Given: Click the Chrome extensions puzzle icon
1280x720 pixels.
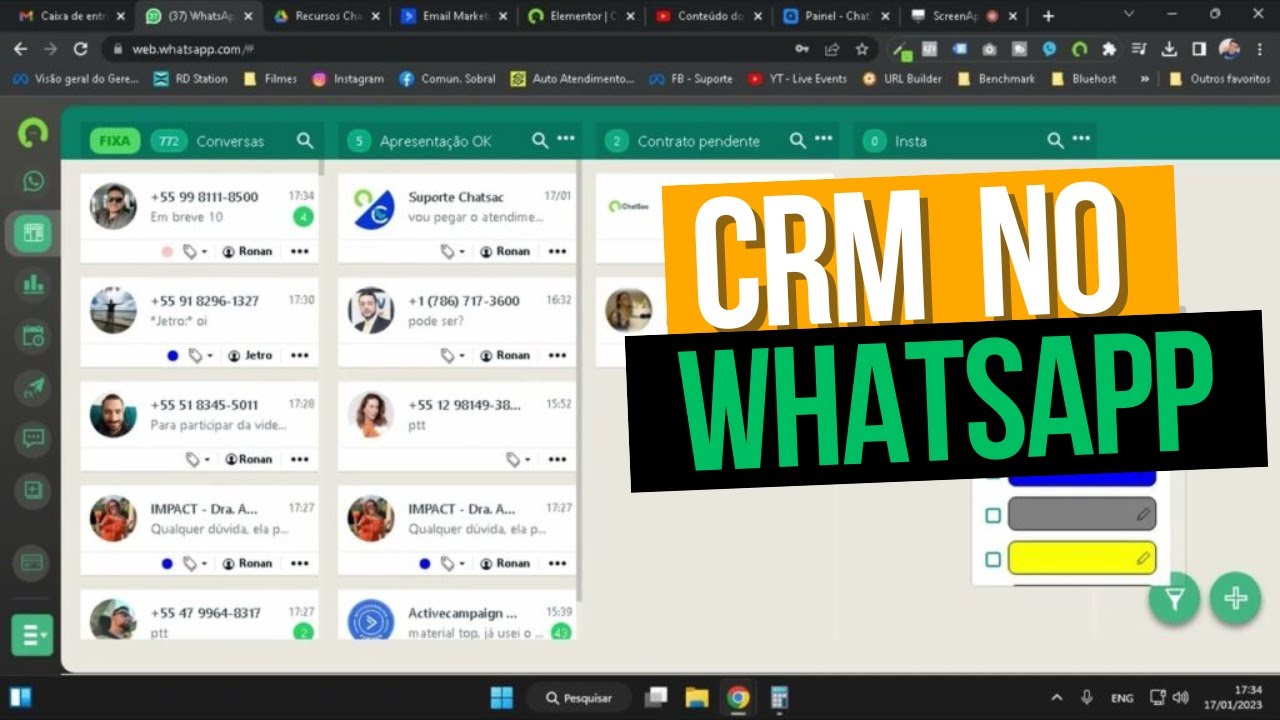Looking at the screenshot, I should click(1108, 49).
